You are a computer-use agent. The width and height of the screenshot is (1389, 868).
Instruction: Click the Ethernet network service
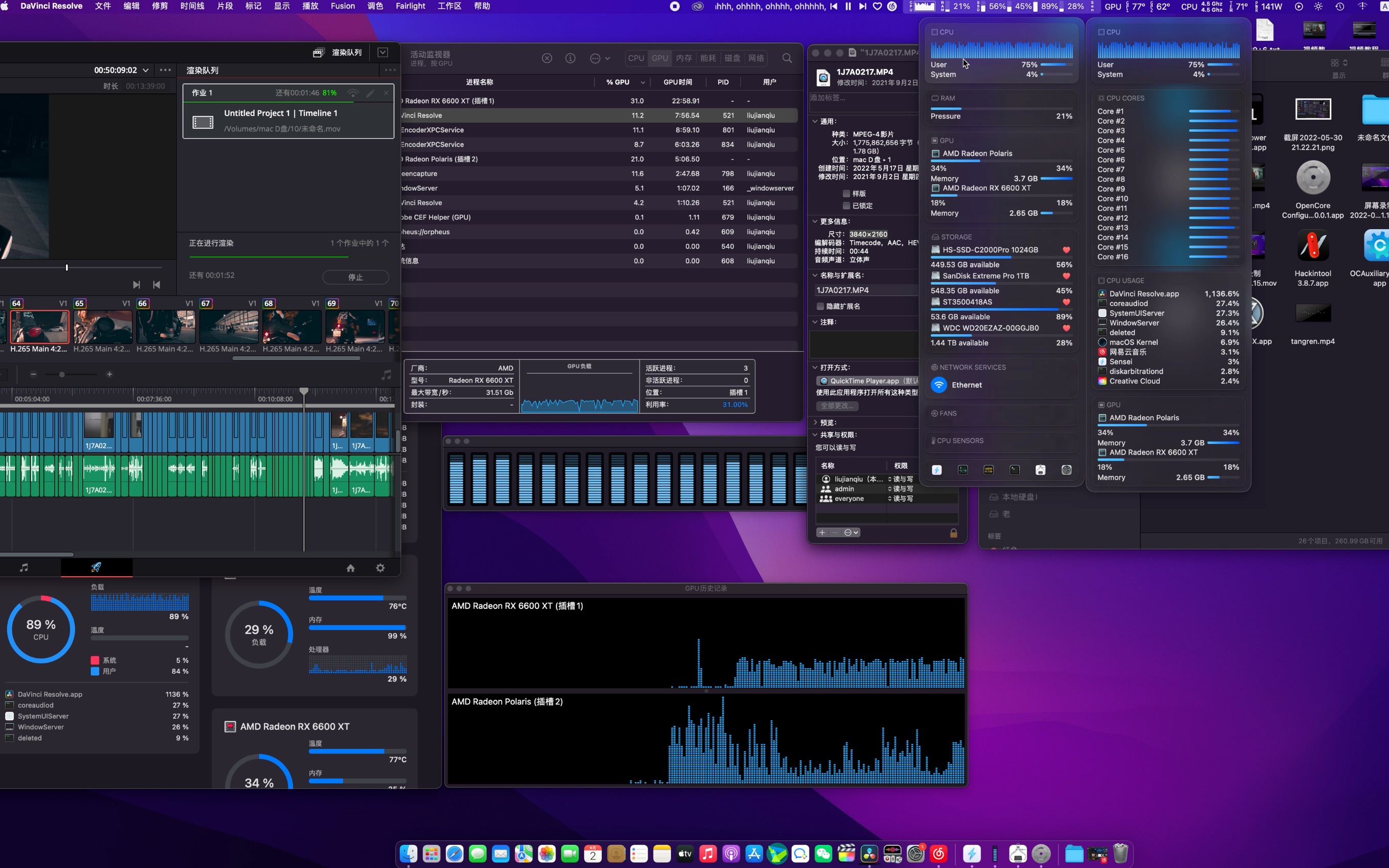966,384
